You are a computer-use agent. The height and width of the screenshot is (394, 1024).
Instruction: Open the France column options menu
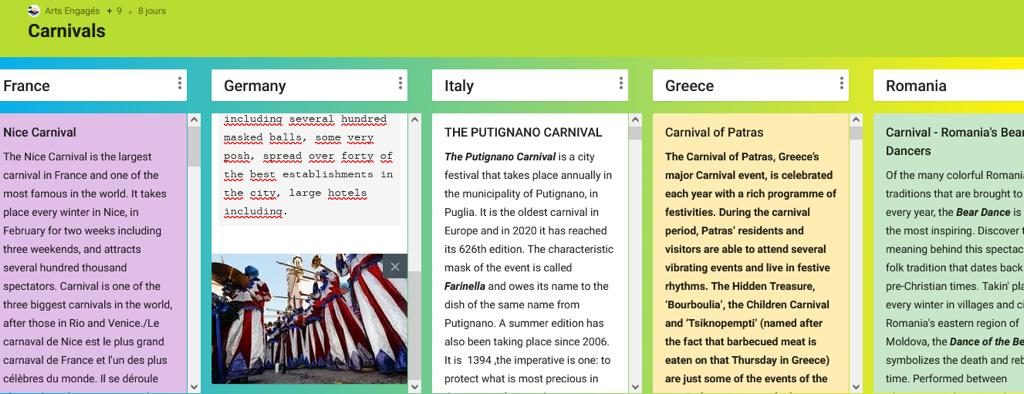[x=180, y=83]
